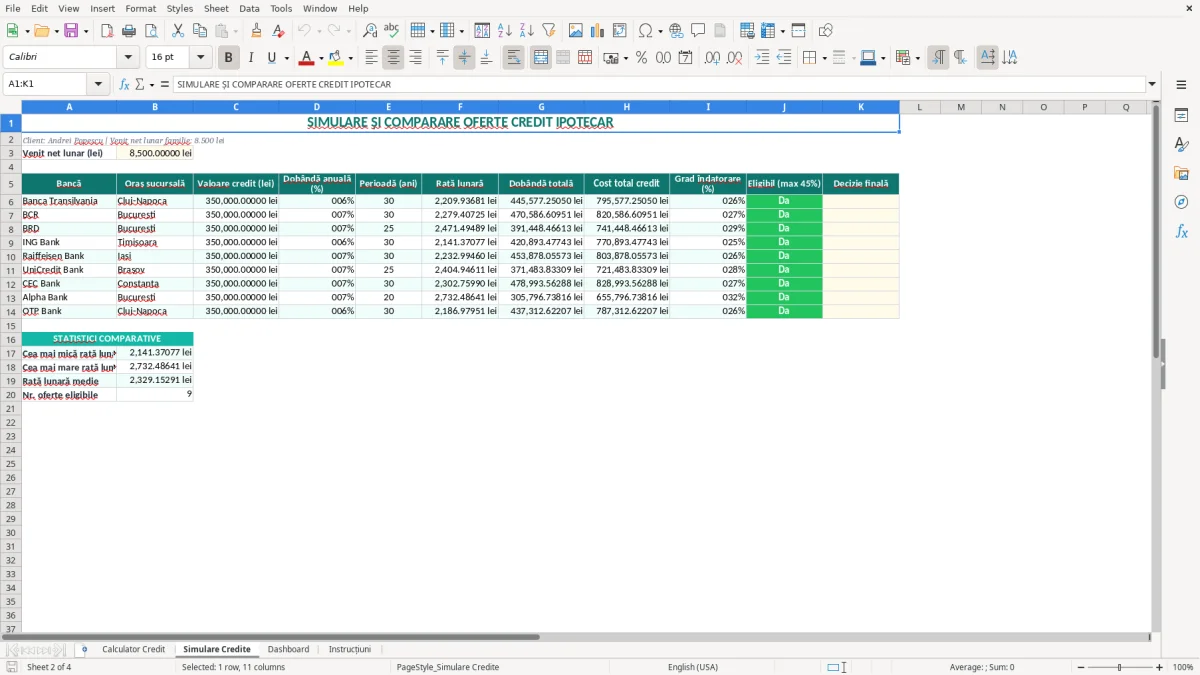Toggle Wrap Text
This screenshot has height=675, width=1200.
[x=514, y=58]
